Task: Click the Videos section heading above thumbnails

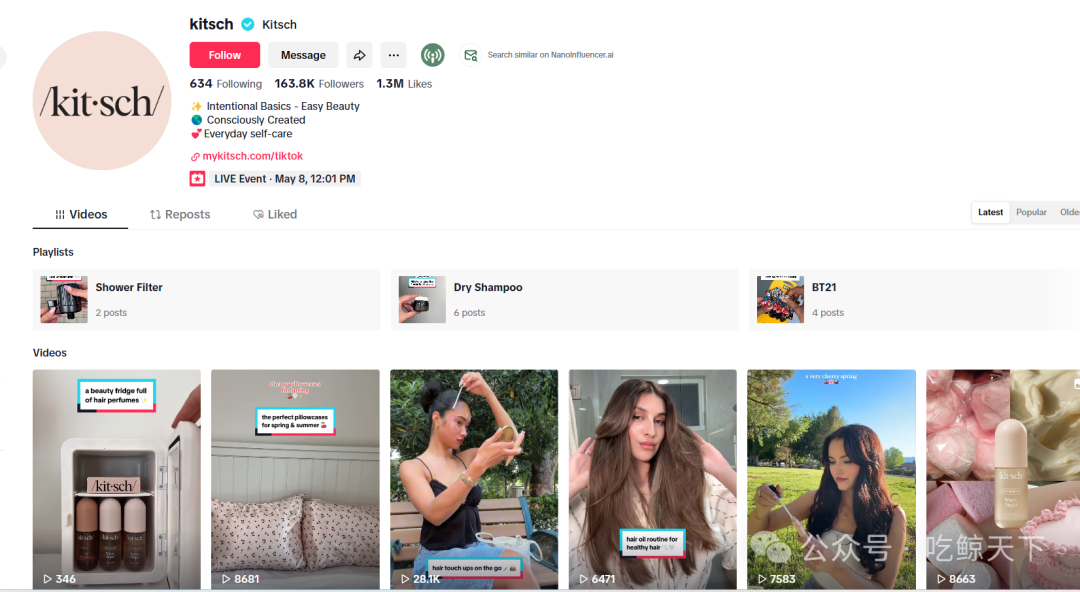Action: [x=50, y=353]
